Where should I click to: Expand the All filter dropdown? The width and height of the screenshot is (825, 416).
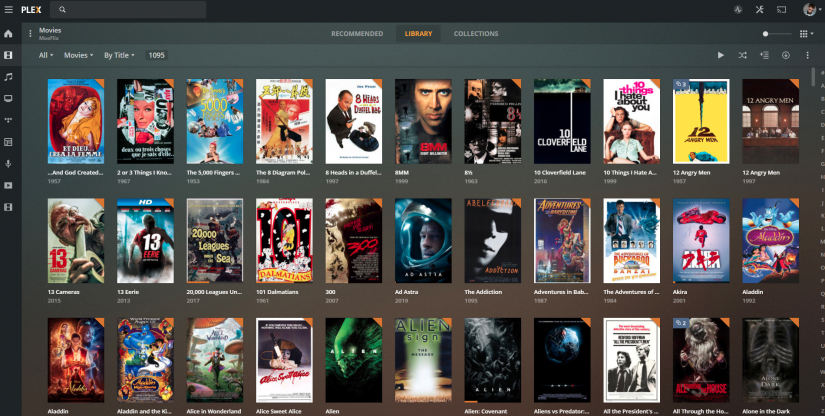46,55
